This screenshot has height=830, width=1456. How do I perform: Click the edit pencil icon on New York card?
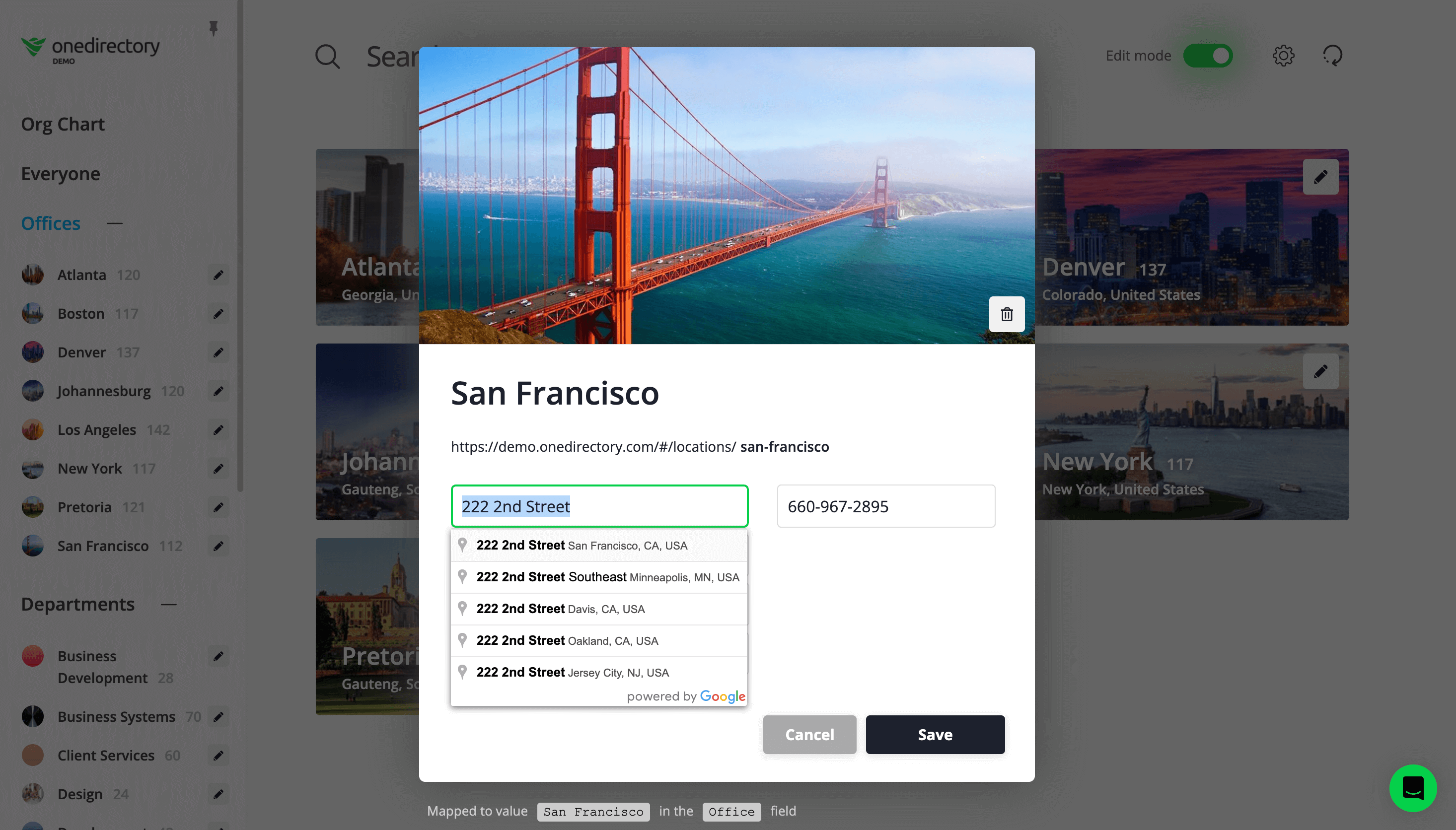pos(1321,371)
